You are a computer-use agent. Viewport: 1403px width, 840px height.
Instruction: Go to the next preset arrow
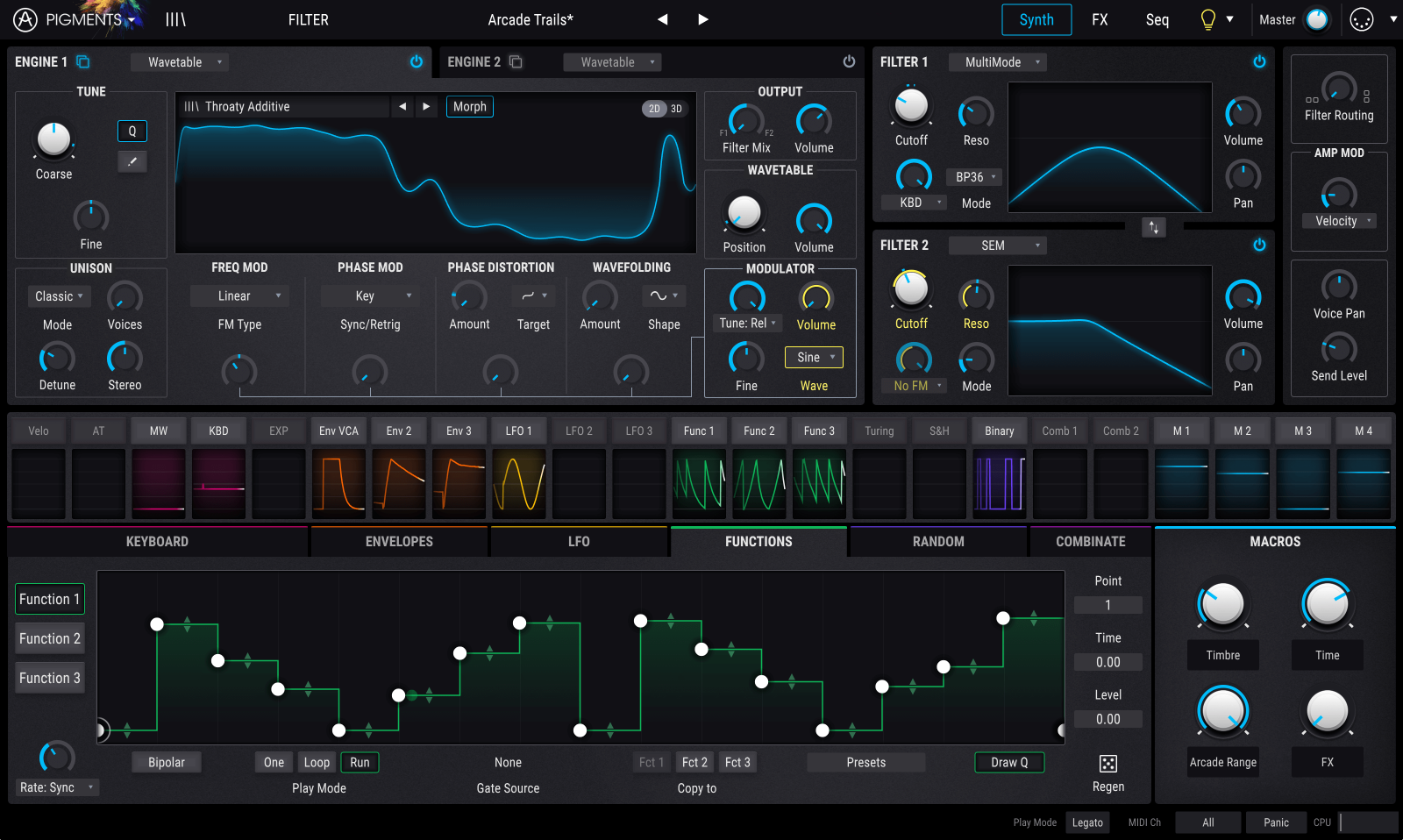[x=702, y=19]
